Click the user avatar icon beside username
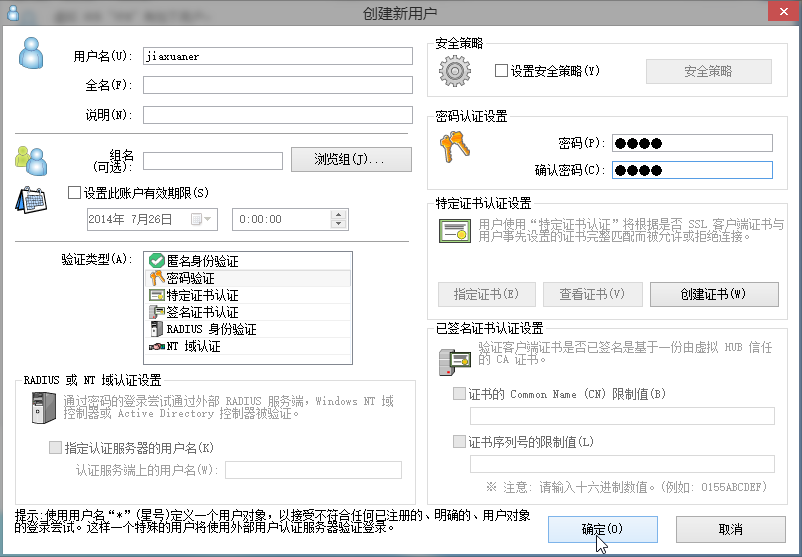The width and height of the screenshot is (802, 557). click(32, 55)
